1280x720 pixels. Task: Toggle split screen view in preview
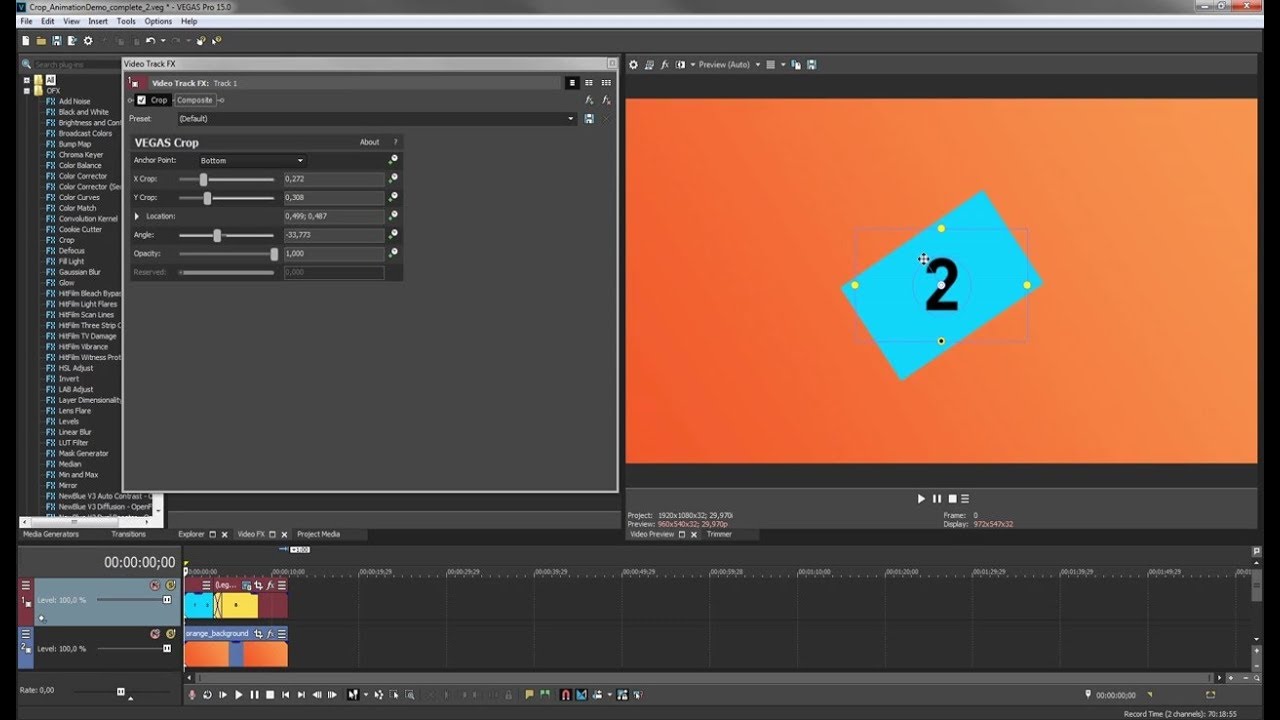pyautogui.click(x=681, y=64)
